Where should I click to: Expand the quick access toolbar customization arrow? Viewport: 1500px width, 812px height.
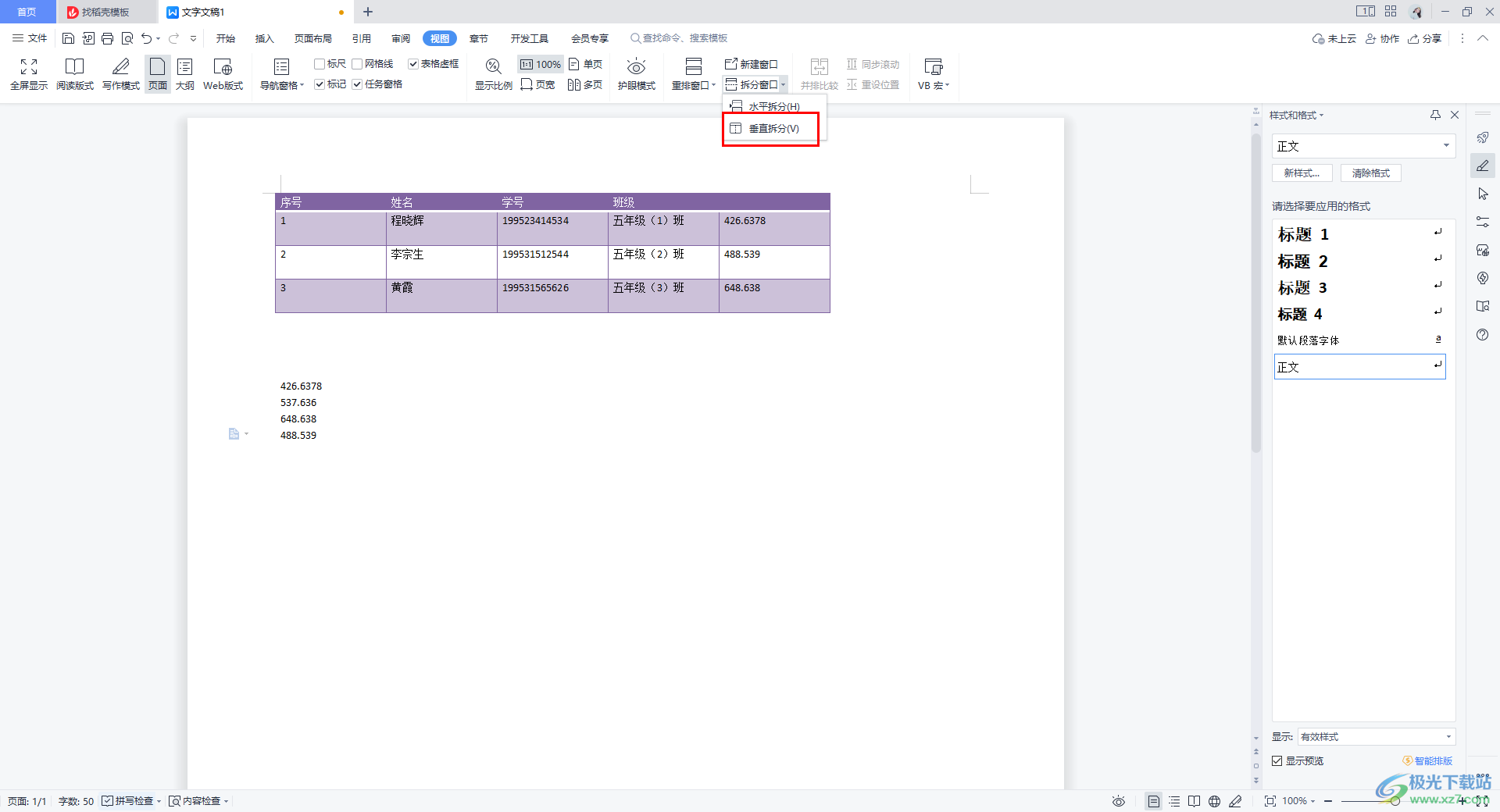(193, 38)
